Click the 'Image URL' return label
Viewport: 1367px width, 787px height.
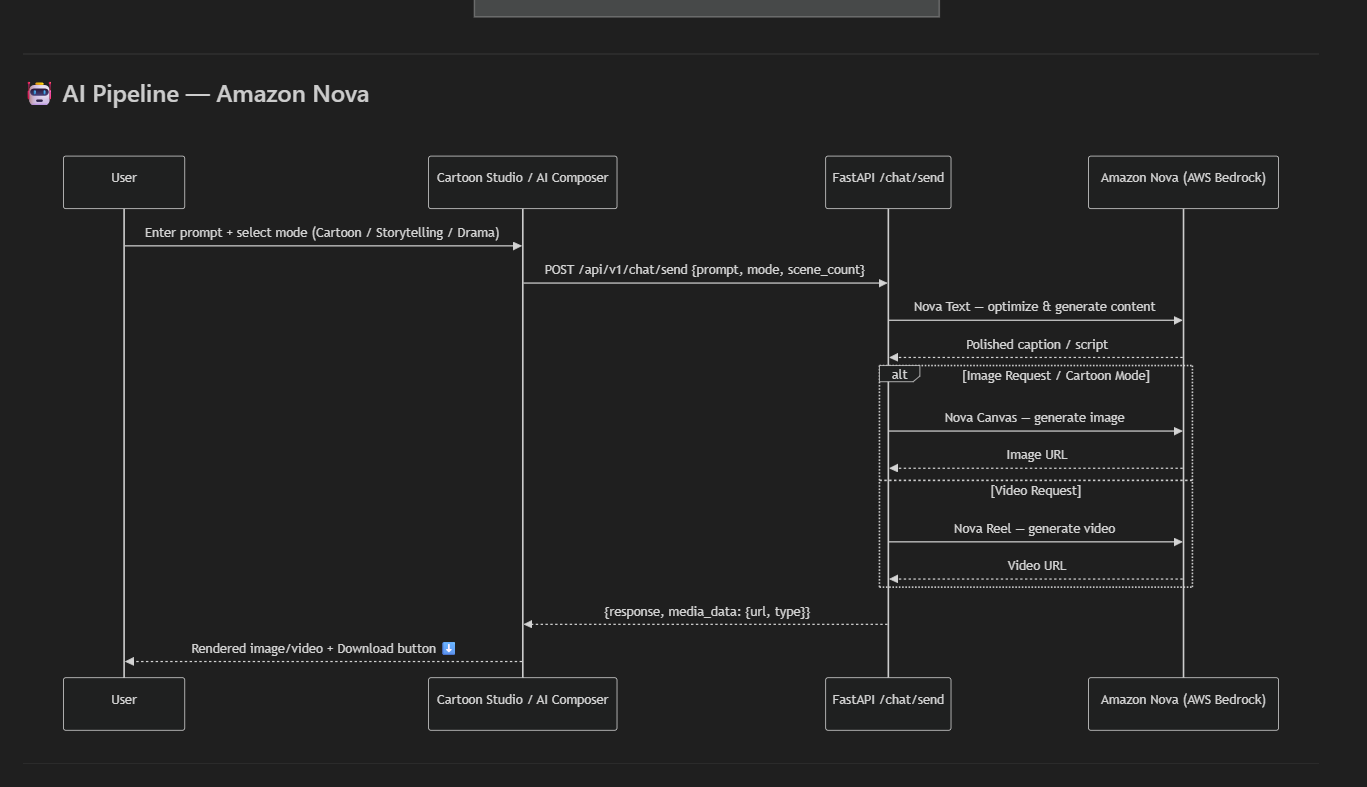tap(1036, 455)
